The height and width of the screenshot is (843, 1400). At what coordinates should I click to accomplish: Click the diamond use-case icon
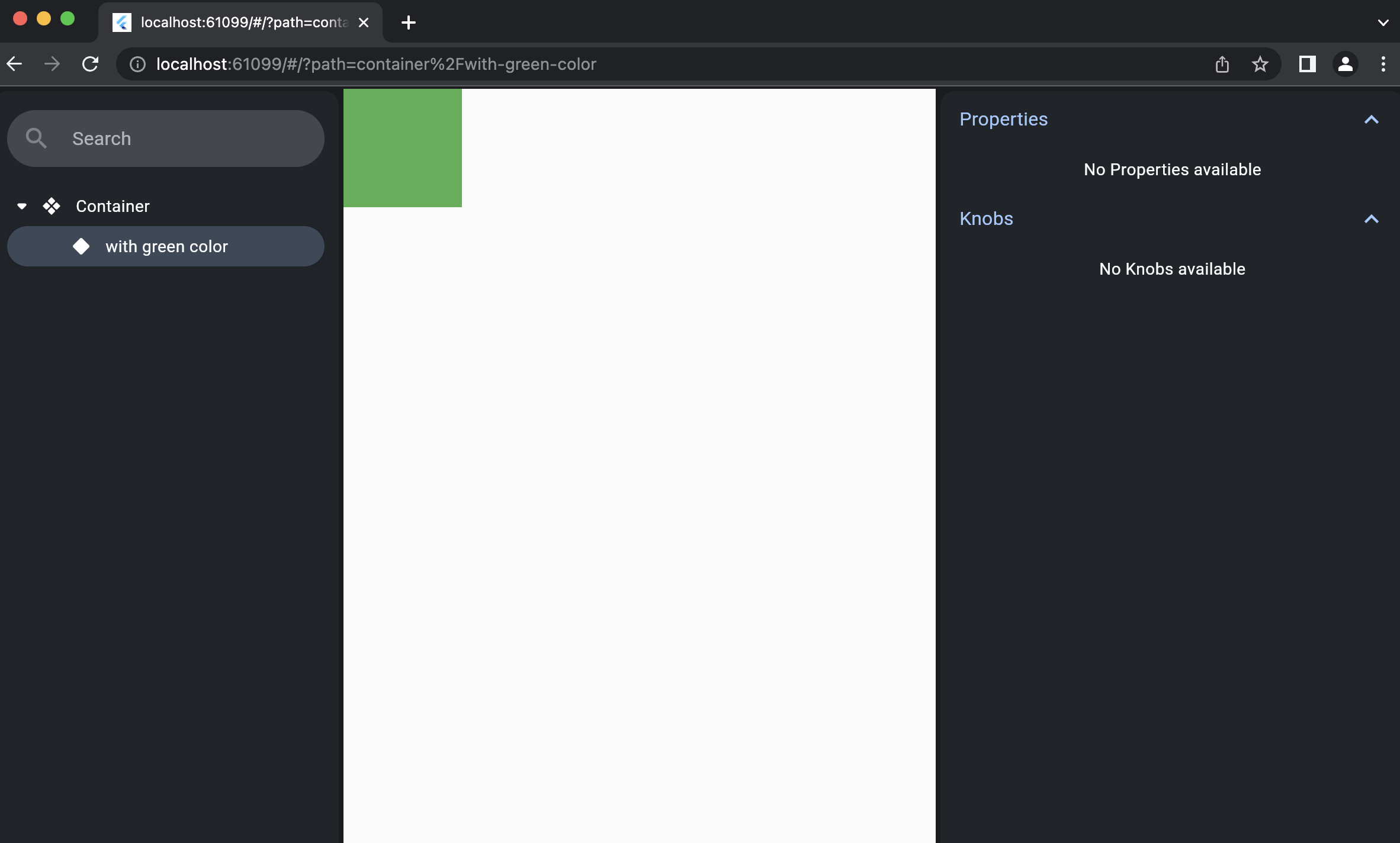tap(81, 246)
